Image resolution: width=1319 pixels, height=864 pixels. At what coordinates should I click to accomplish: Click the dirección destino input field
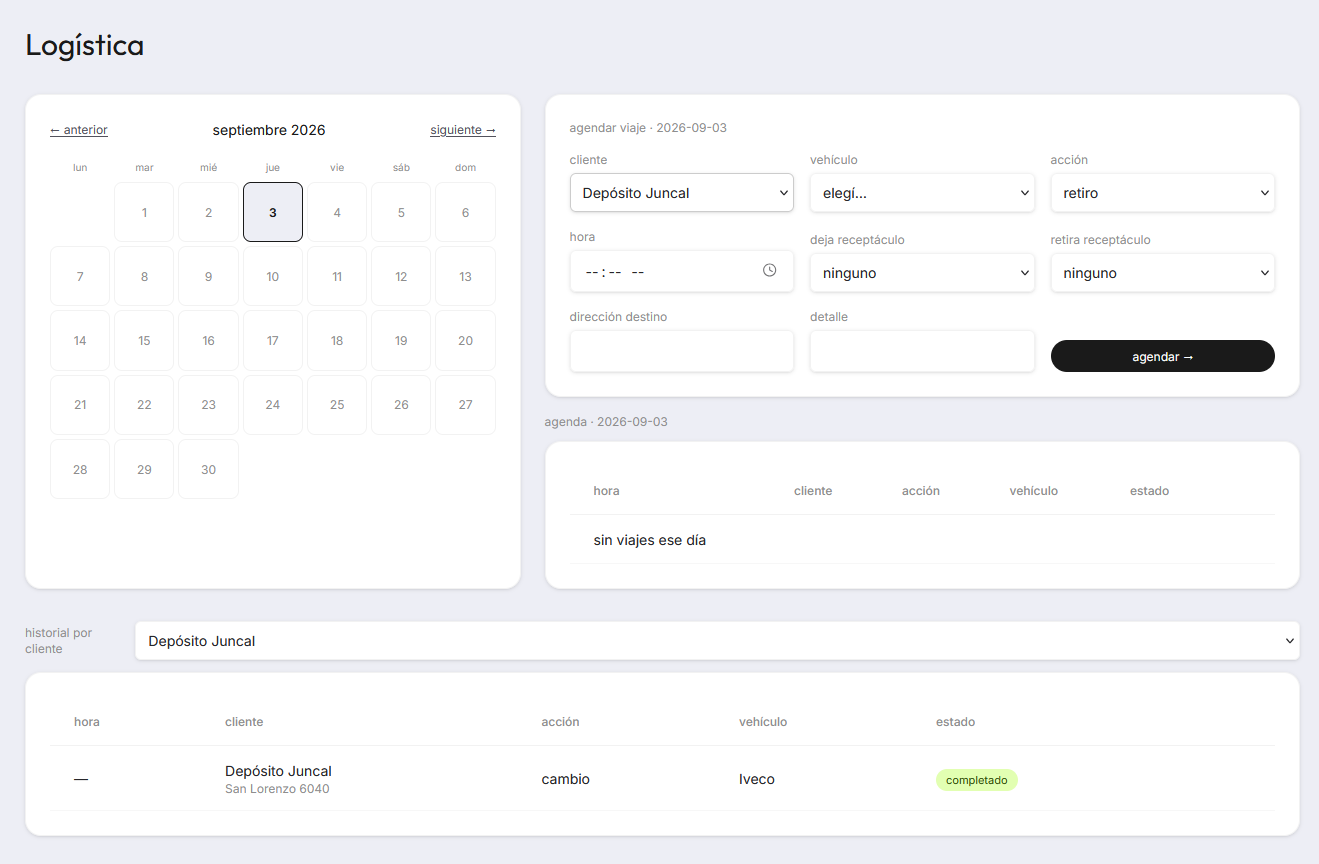[x=682, y=351]
